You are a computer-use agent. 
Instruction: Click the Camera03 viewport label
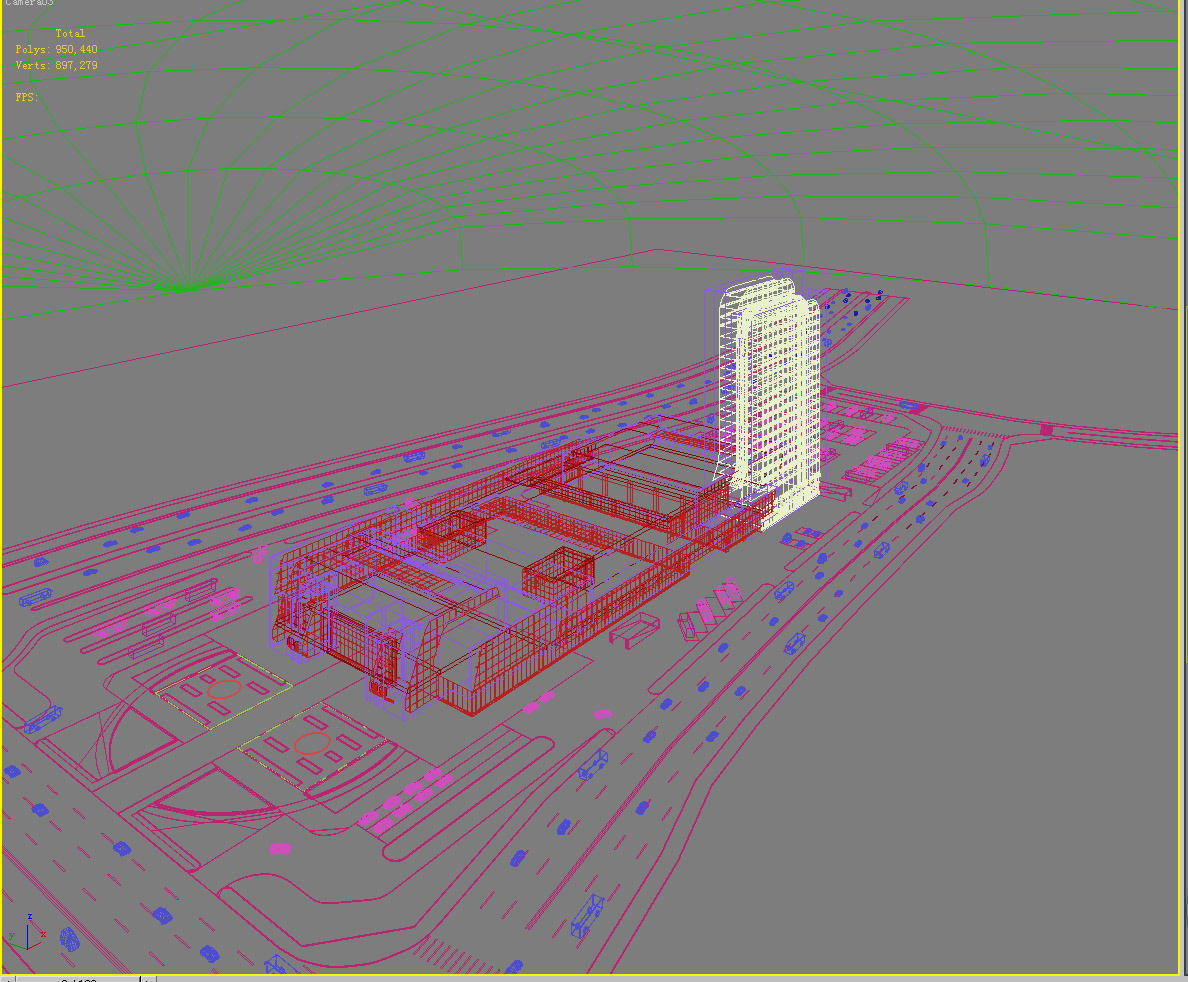point(30,3)
